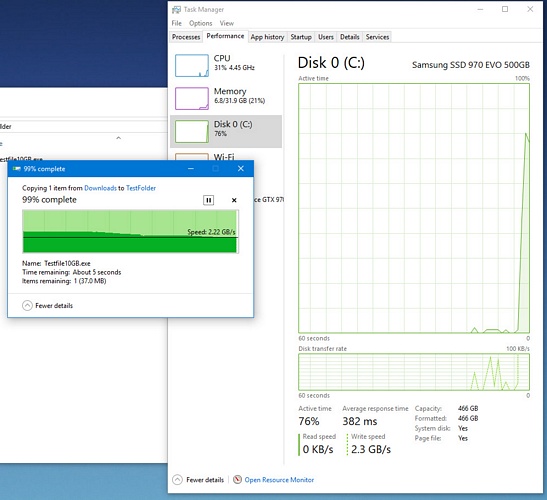Open the Services tab

coord(377,37)
